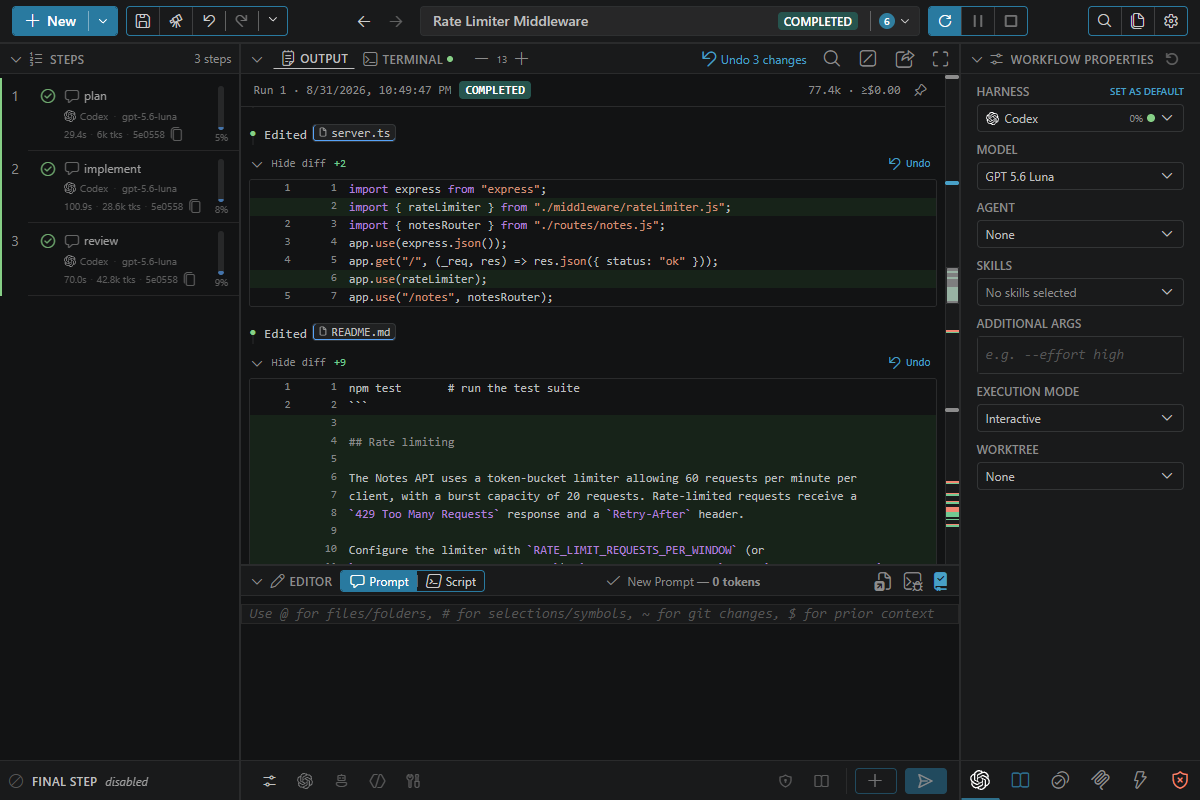
Task: Open the Skills selection dropdown
Action: pos(1080,292)
